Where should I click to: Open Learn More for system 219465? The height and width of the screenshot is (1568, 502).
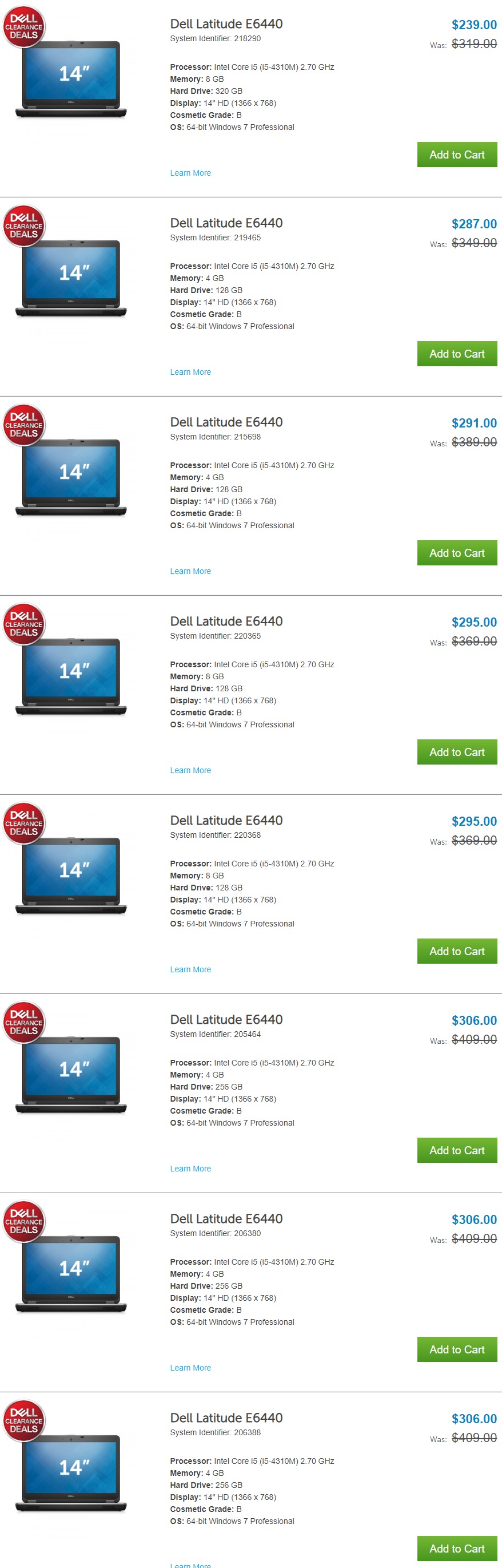point(190,372)
